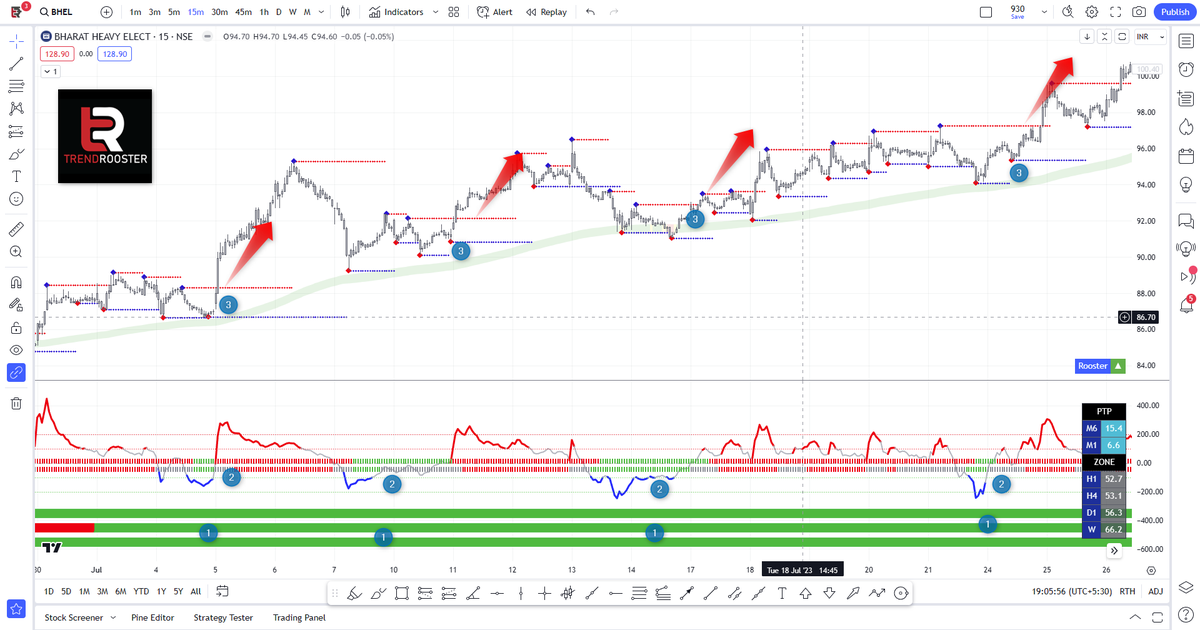Toggle lock all drawing tools
Screen dimensions: 1200x630
pos(16,327)
